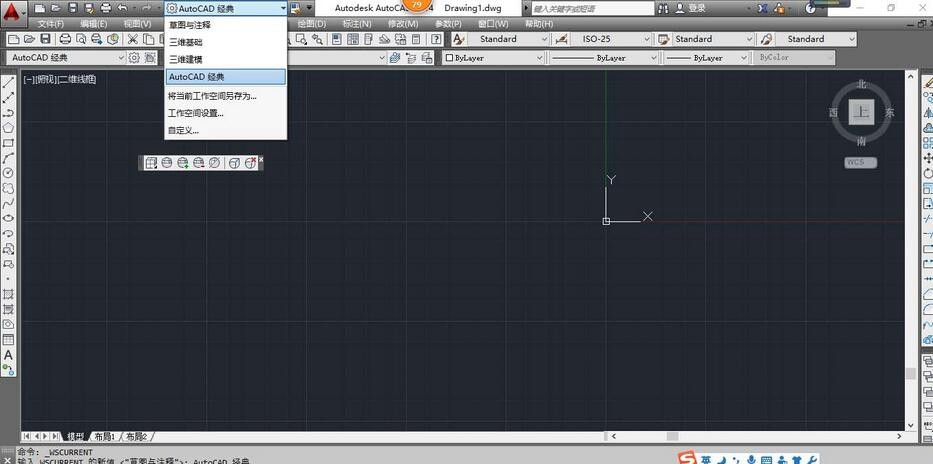
Task: Switch to 布局1 layout tab
Action: pos(105,437)
